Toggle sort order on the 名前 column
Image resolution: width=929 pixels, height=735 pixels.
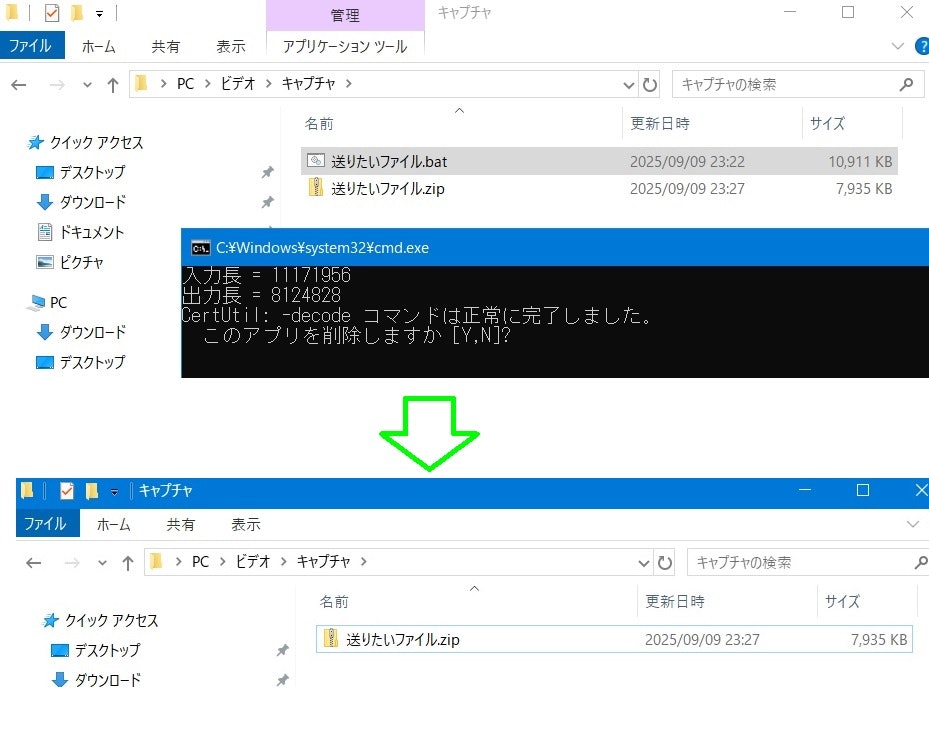(320, 123)
